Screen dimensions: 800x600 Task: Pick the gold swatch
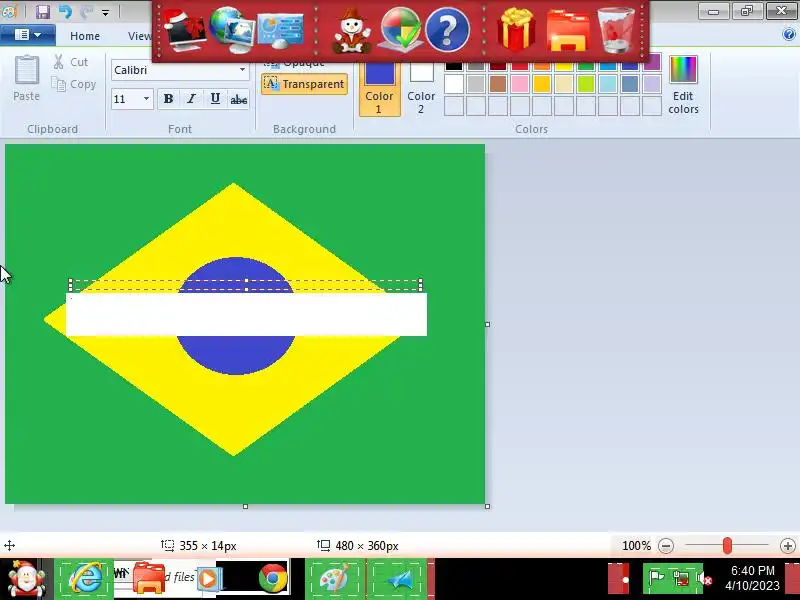(x=542, y=84)
